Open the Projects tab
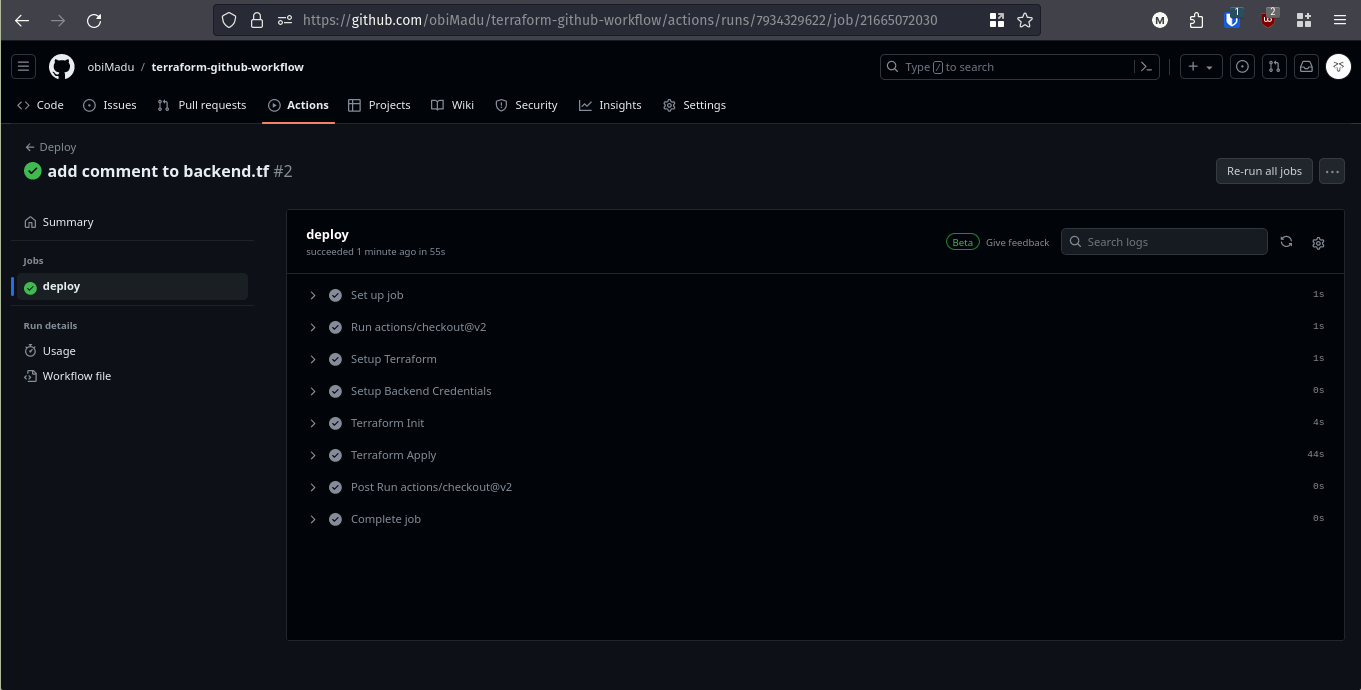 379,105
